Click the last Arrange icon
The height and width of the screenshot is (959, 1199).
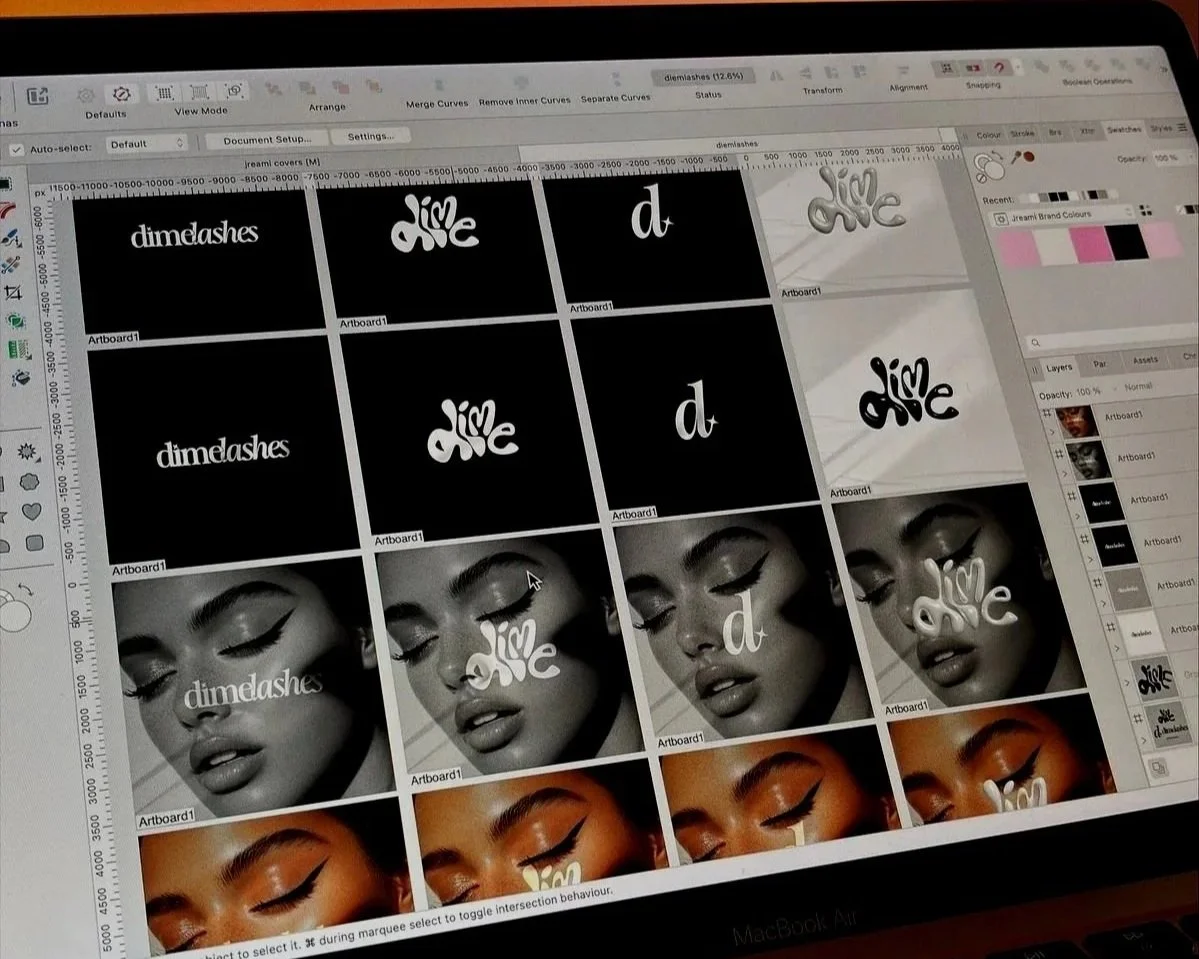point(374,86)
